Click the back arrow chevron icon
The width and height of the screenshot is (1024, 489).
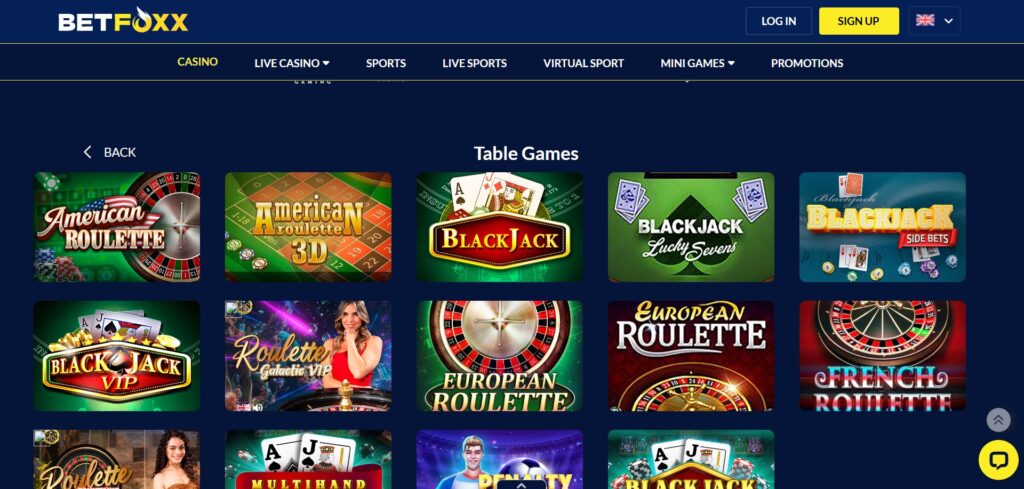pos(88,152)
